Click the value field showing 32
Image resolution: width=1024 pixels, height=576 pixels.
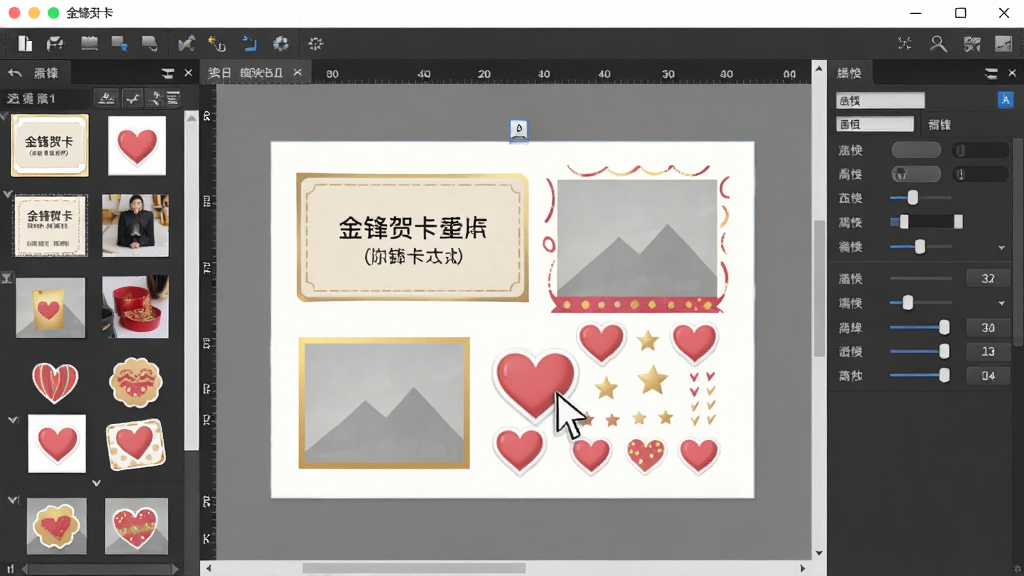tap(987, 279)
